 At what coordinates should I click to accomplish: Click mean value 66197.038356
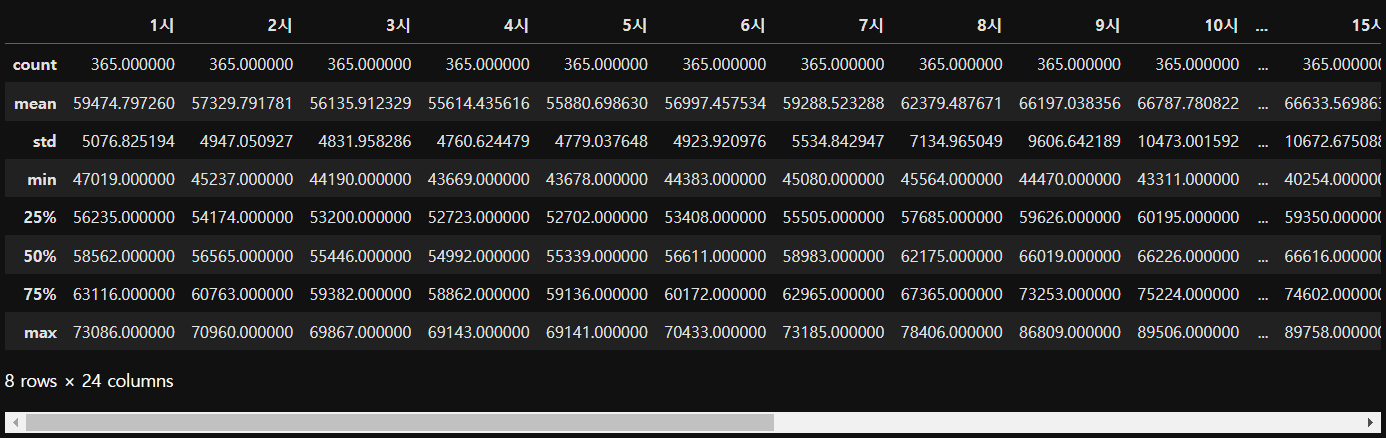coord(1069,103)
